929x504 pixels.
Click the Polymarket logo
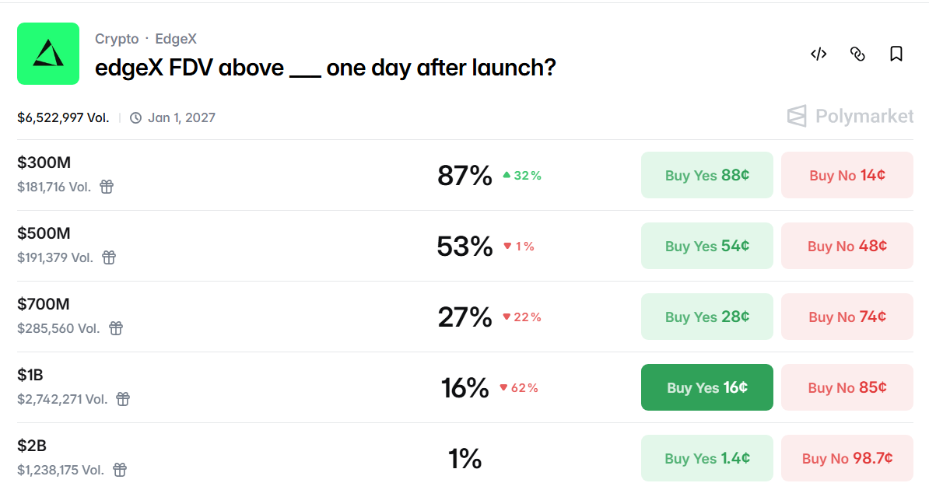tap(850, 117)
